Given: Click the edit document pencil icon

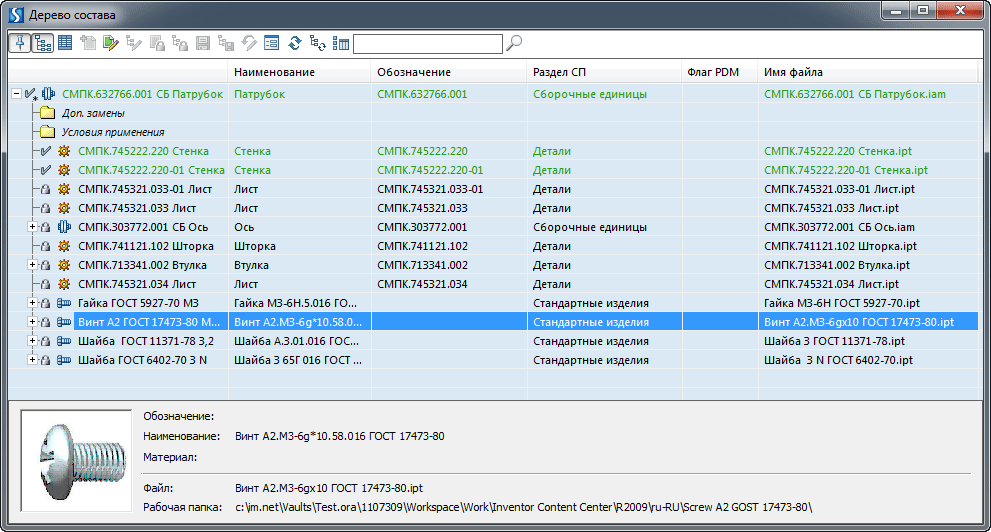Looking at the screenshot, I should (x=110, y=43).
